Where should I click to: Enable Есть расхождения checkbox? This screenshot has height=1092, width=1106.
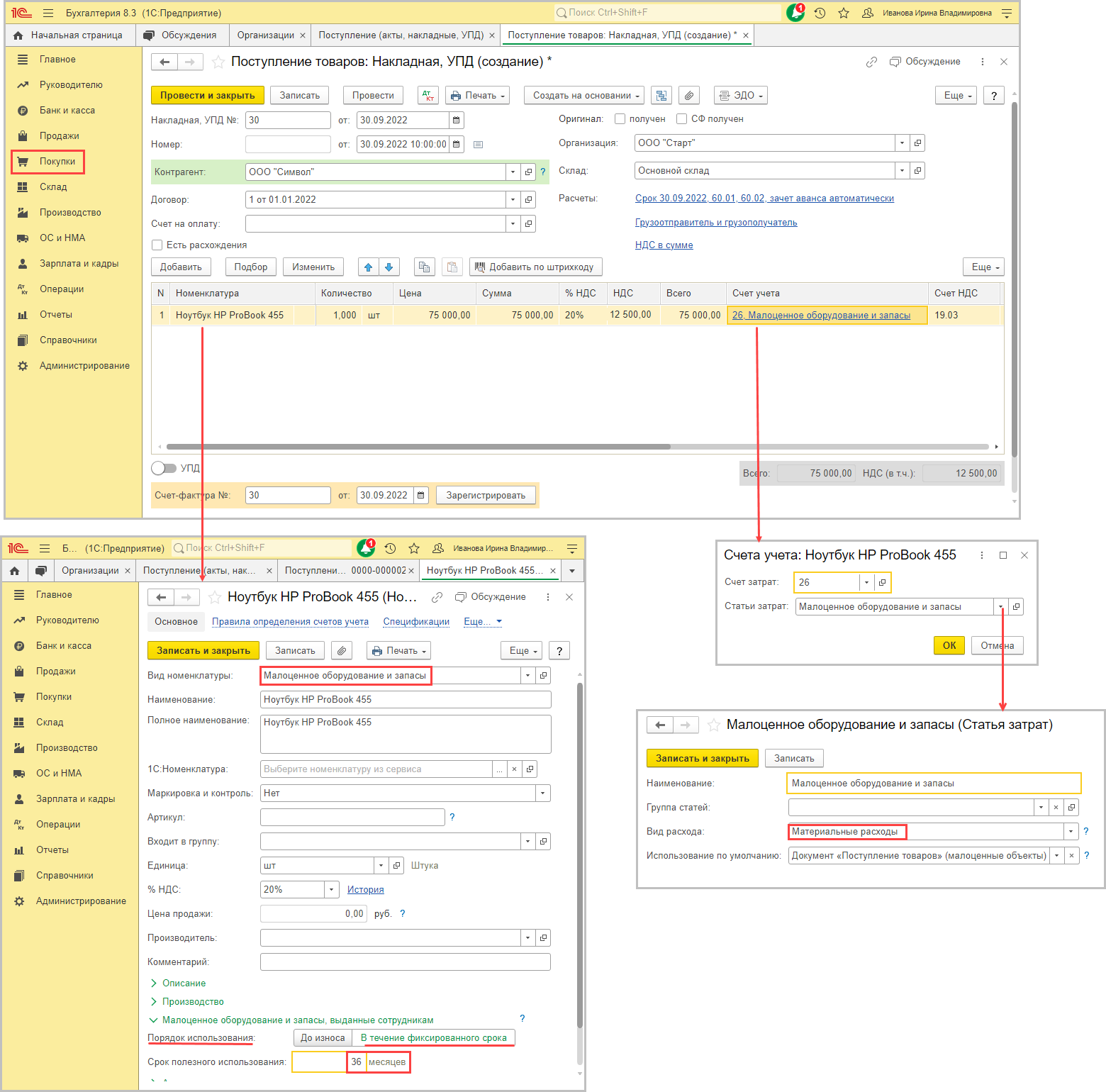point(157,245)
